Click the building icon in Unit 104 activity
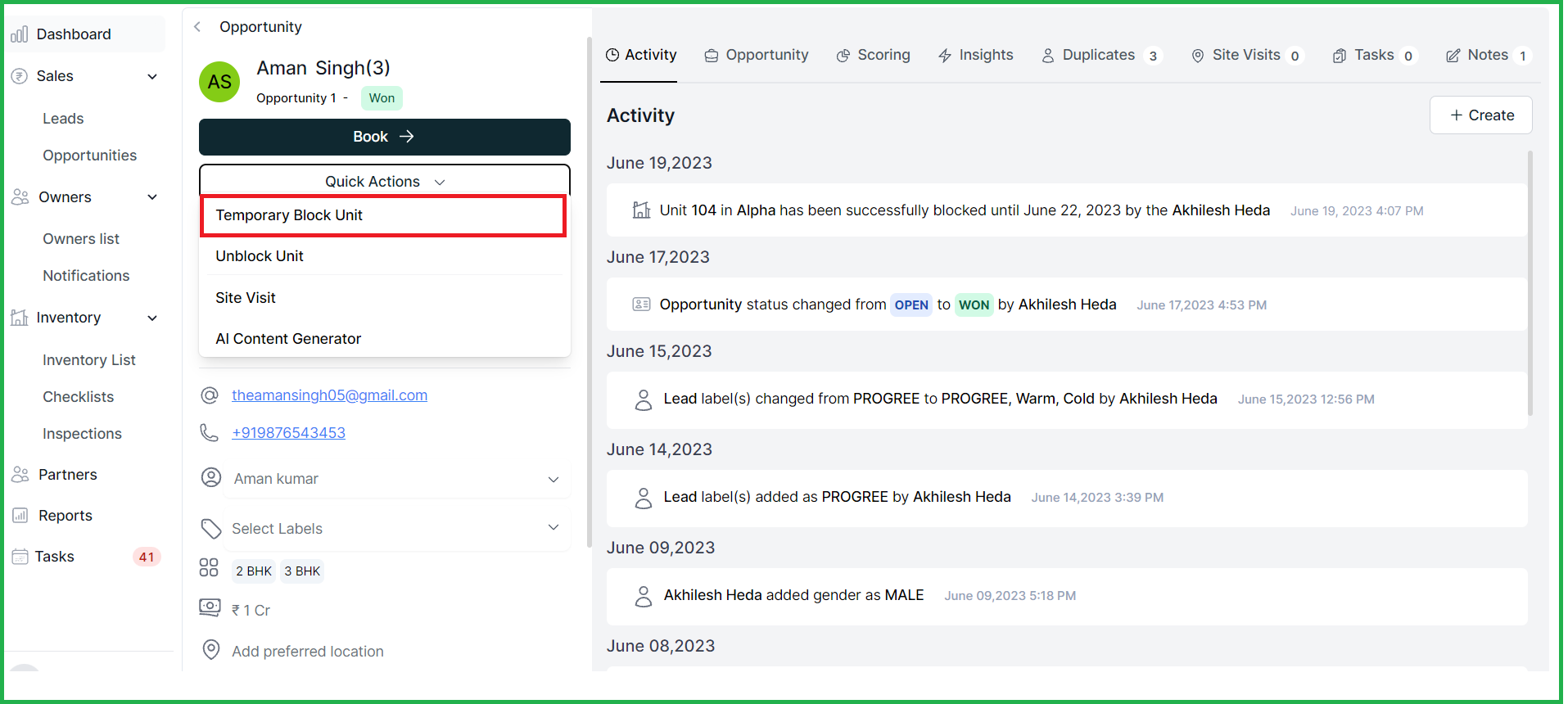Viewport: 1568px width, 704px height. 642,210
